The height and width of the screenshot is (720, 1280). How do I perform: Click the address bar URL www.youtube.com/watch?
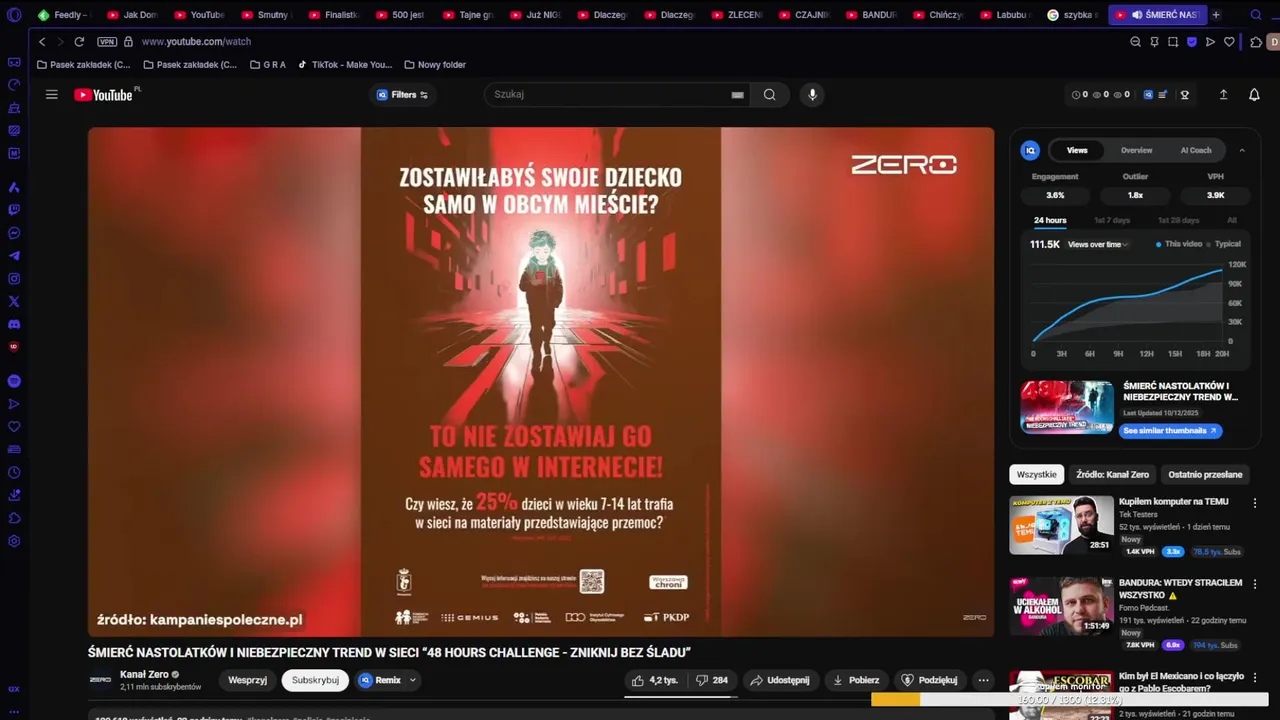pyautogui.click(x=196, y=42)
